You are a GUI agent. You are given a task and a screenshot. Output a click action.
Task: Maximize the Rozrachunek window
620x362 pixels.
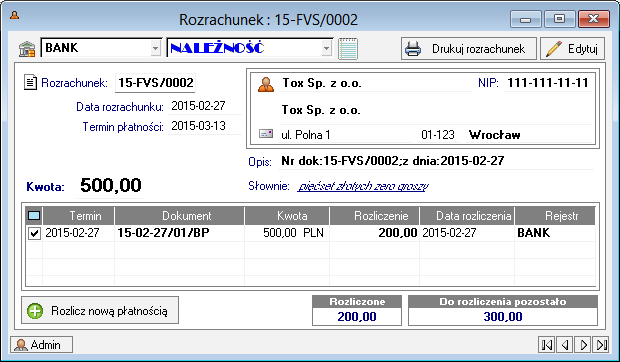pyautogui.click(x=559, y=19)
